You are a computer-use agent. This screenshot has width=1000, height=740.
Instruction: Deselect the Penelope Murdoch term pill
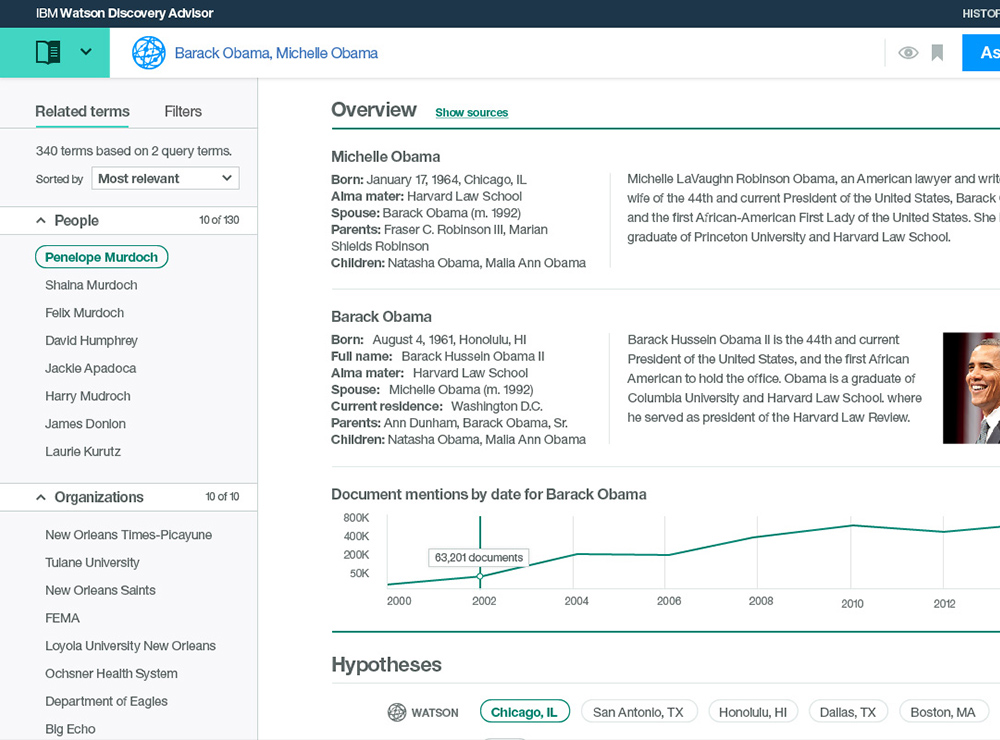point(101,257)
